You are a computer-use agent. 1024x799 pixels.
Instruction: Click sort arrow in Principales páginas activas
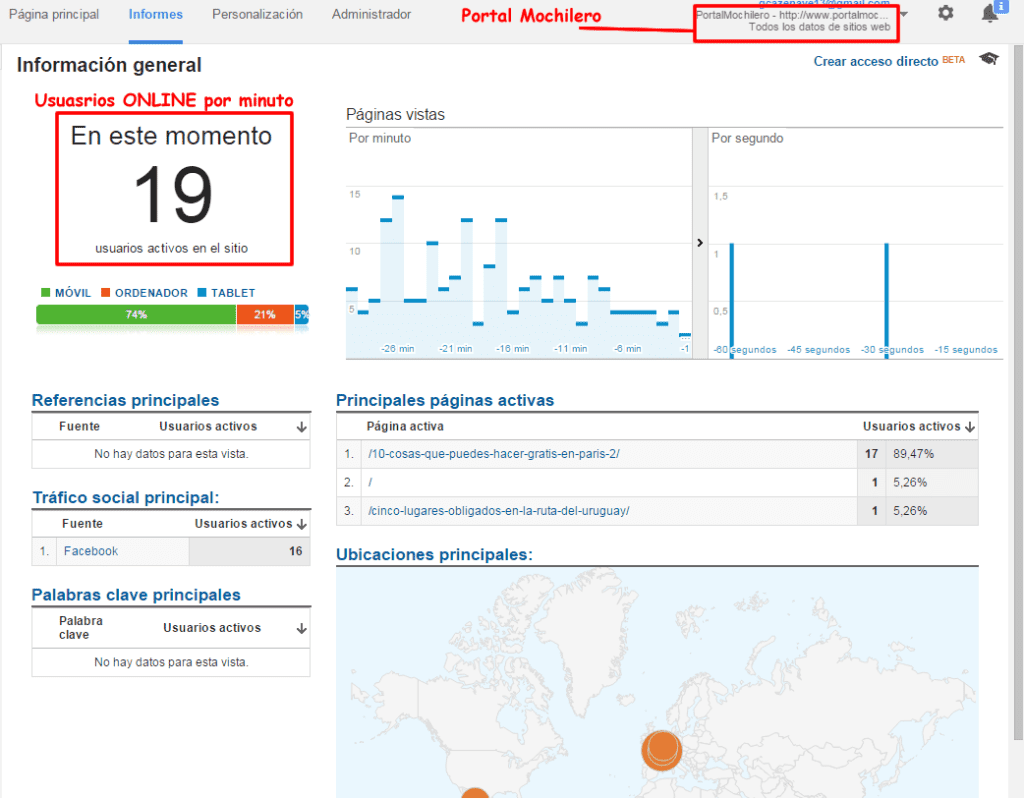969,427
